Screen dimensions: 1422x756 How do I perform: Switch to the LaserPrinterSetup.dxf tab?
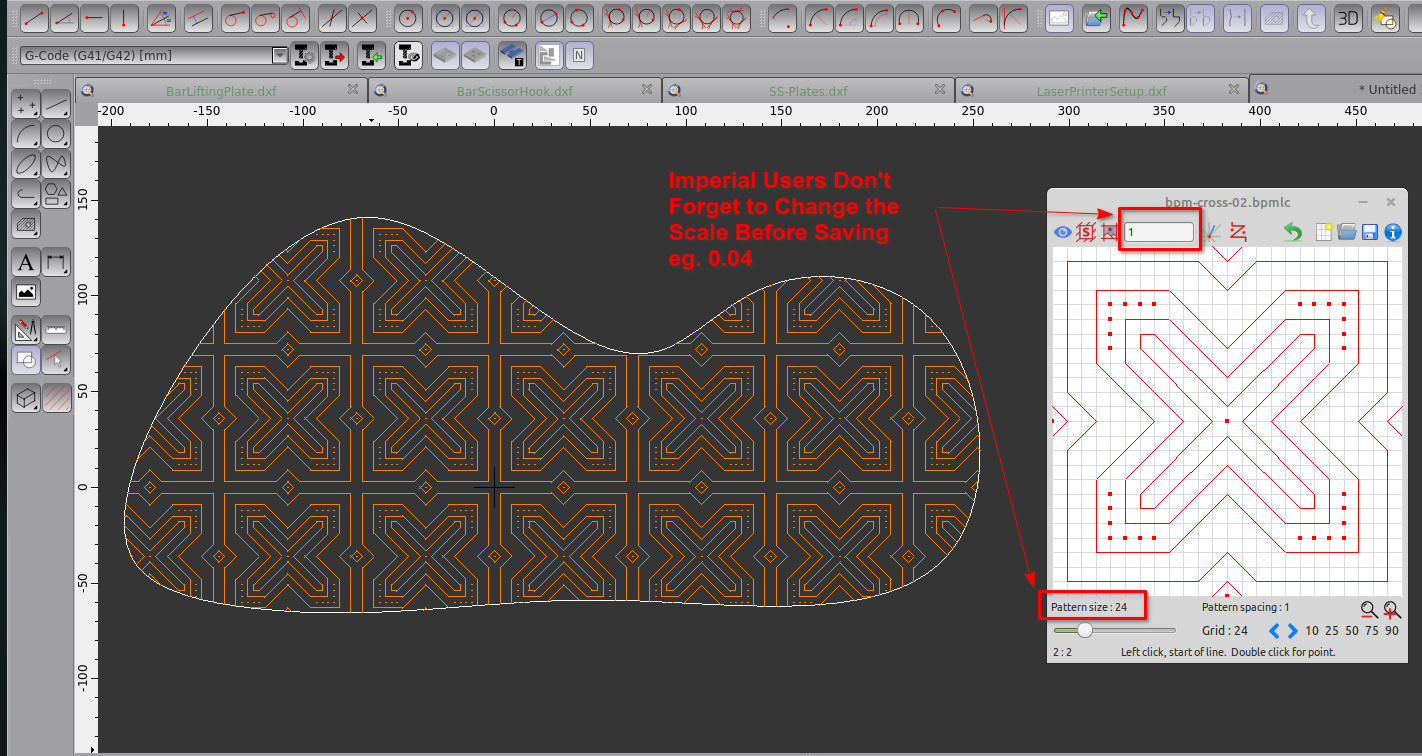(x=1101, y=91)
